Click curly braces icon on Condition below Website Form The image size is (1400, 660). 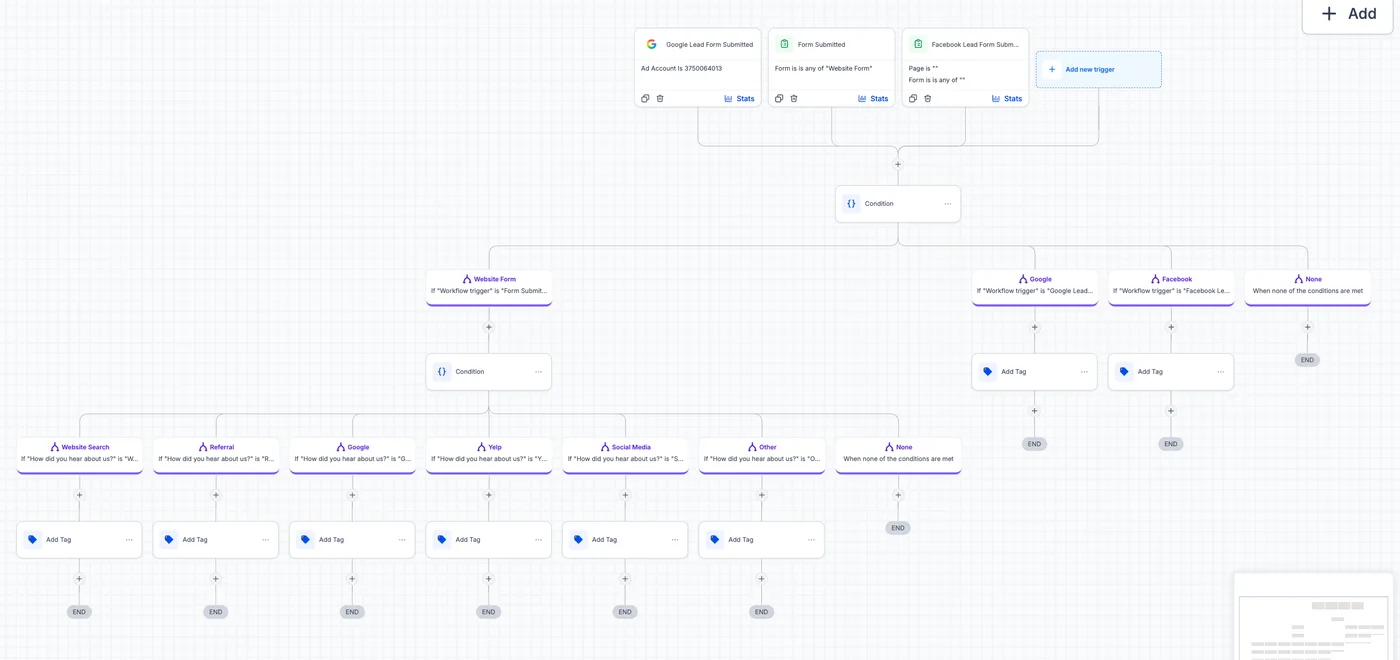pyautogui.click(x=442, y=371)
